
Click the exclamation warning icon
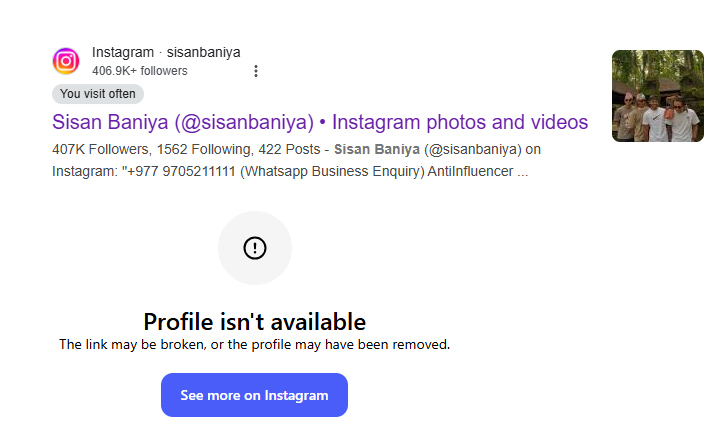pyautogui.click(x=255, y=248)
